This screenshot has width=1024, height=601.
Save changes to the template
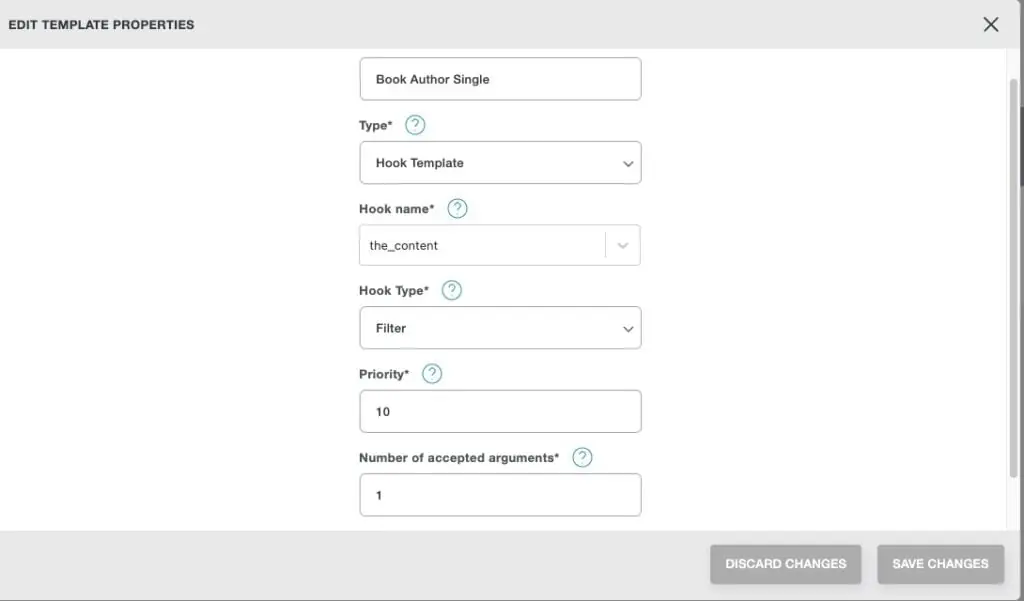click(940, 564)
